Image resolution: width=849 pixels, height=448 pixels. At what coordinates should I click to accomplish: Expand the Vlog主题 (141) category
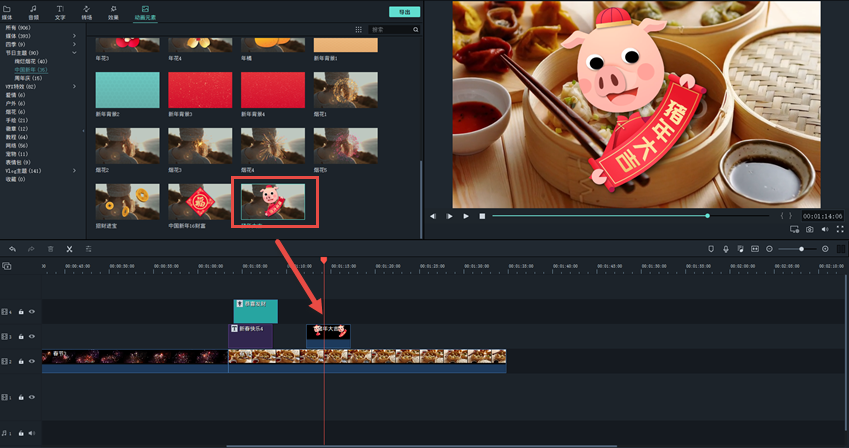pyautogui.click(x=74, y=171)
